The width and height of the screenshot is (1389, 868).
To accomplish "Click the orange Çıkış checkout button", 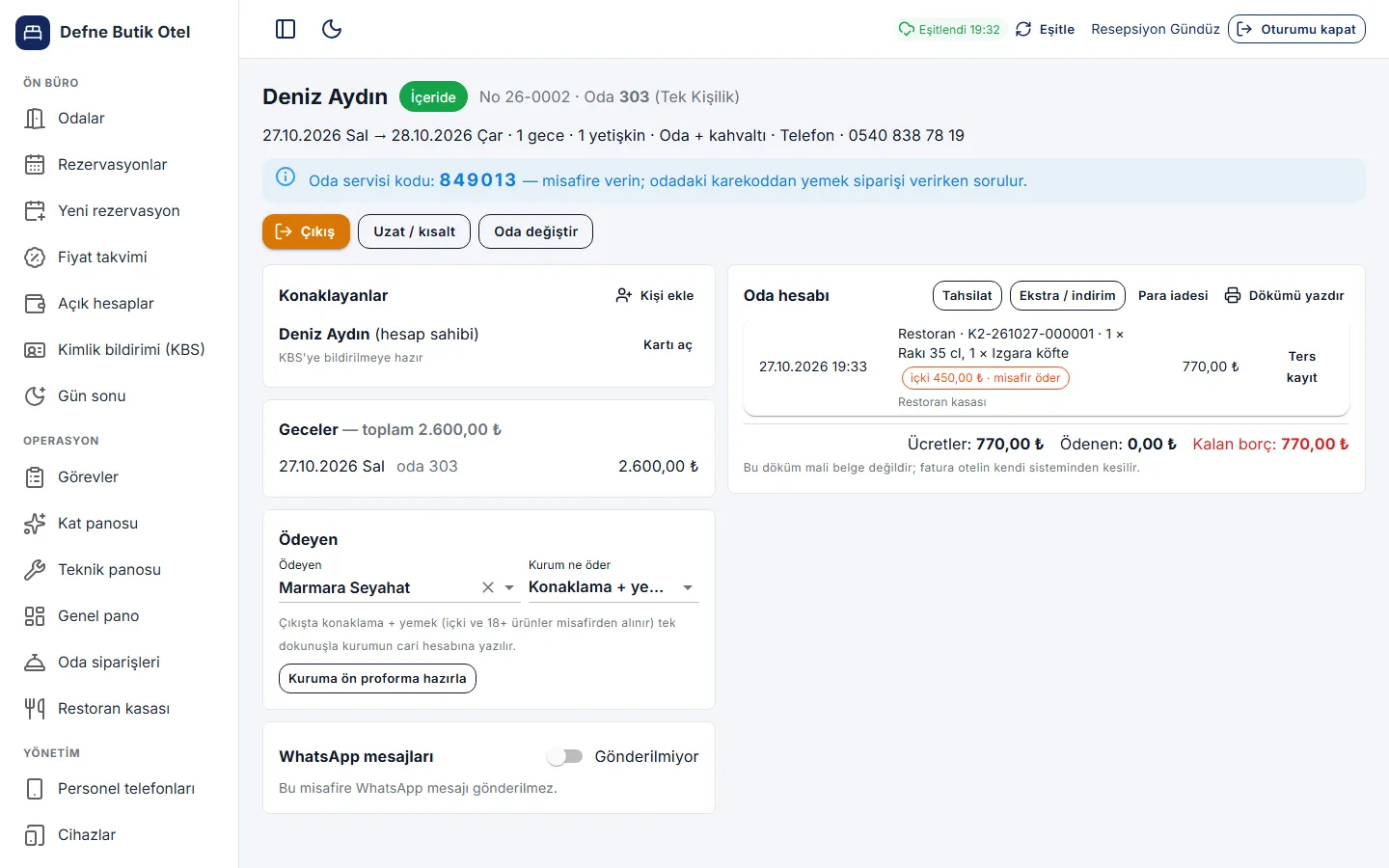I will click(306, 231).
